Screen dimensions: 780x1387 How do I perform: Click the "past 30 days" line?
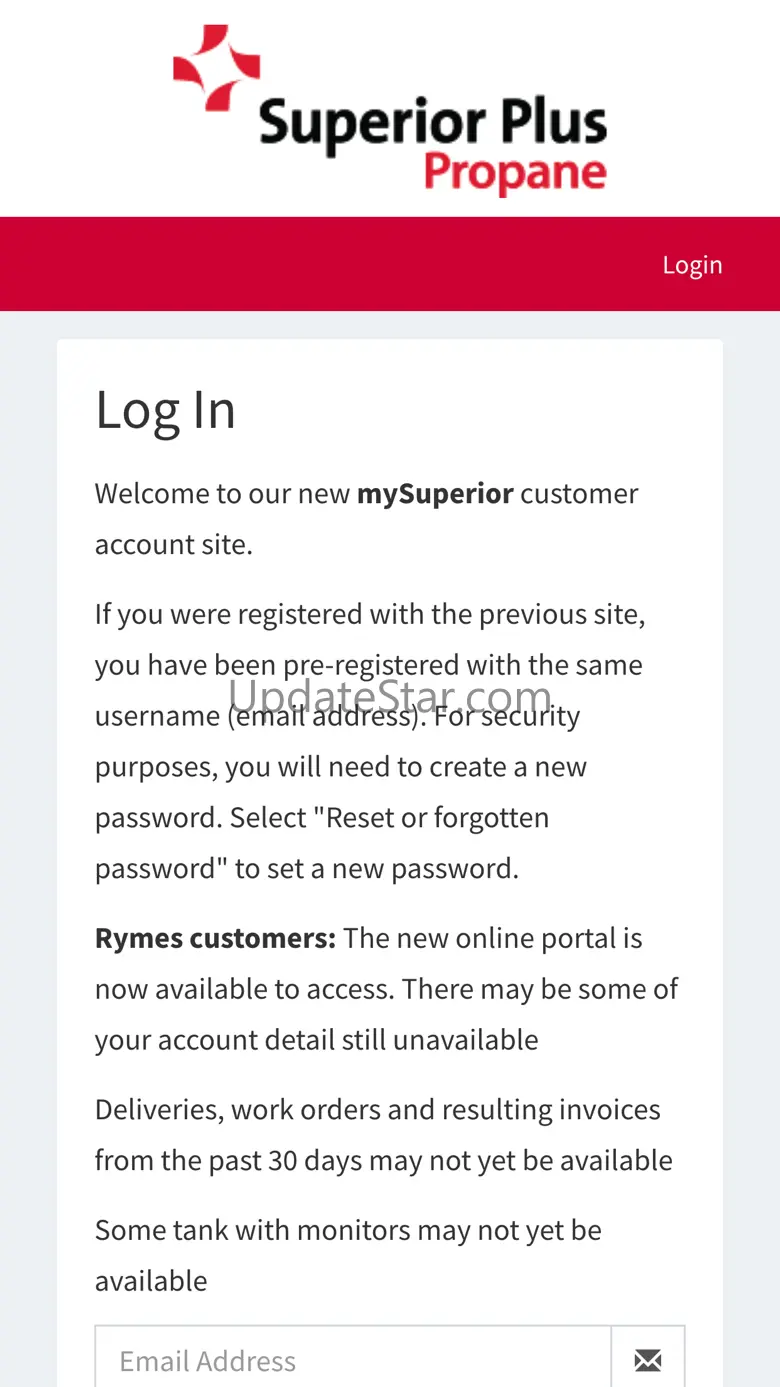tap(383, 1161)
